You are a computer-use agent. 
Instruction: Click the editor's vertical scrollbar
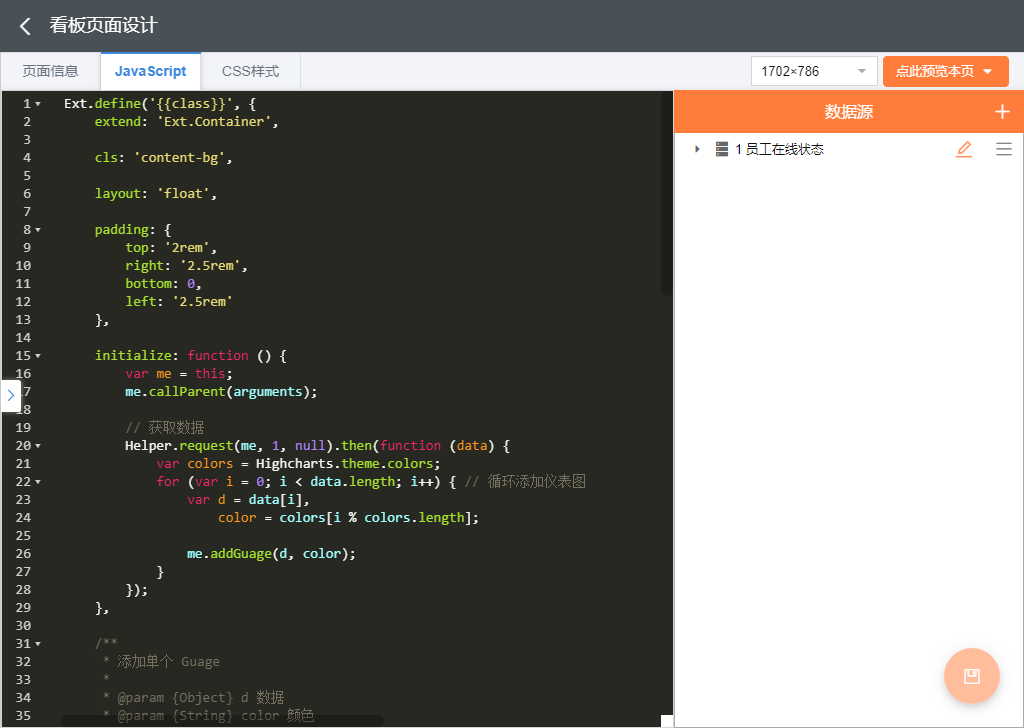coord(666,194)
